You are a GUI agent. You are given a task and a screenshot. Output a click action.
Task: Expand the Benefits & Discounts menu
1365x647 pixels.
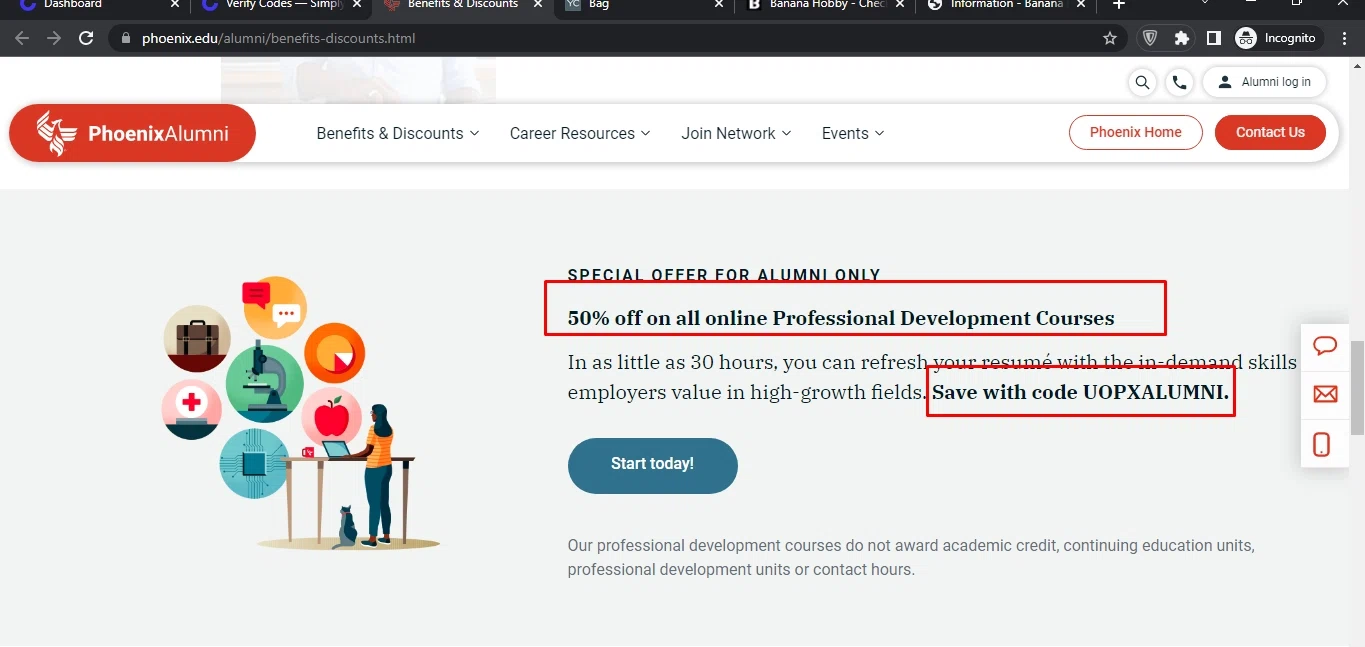click(x=398, y=133)
